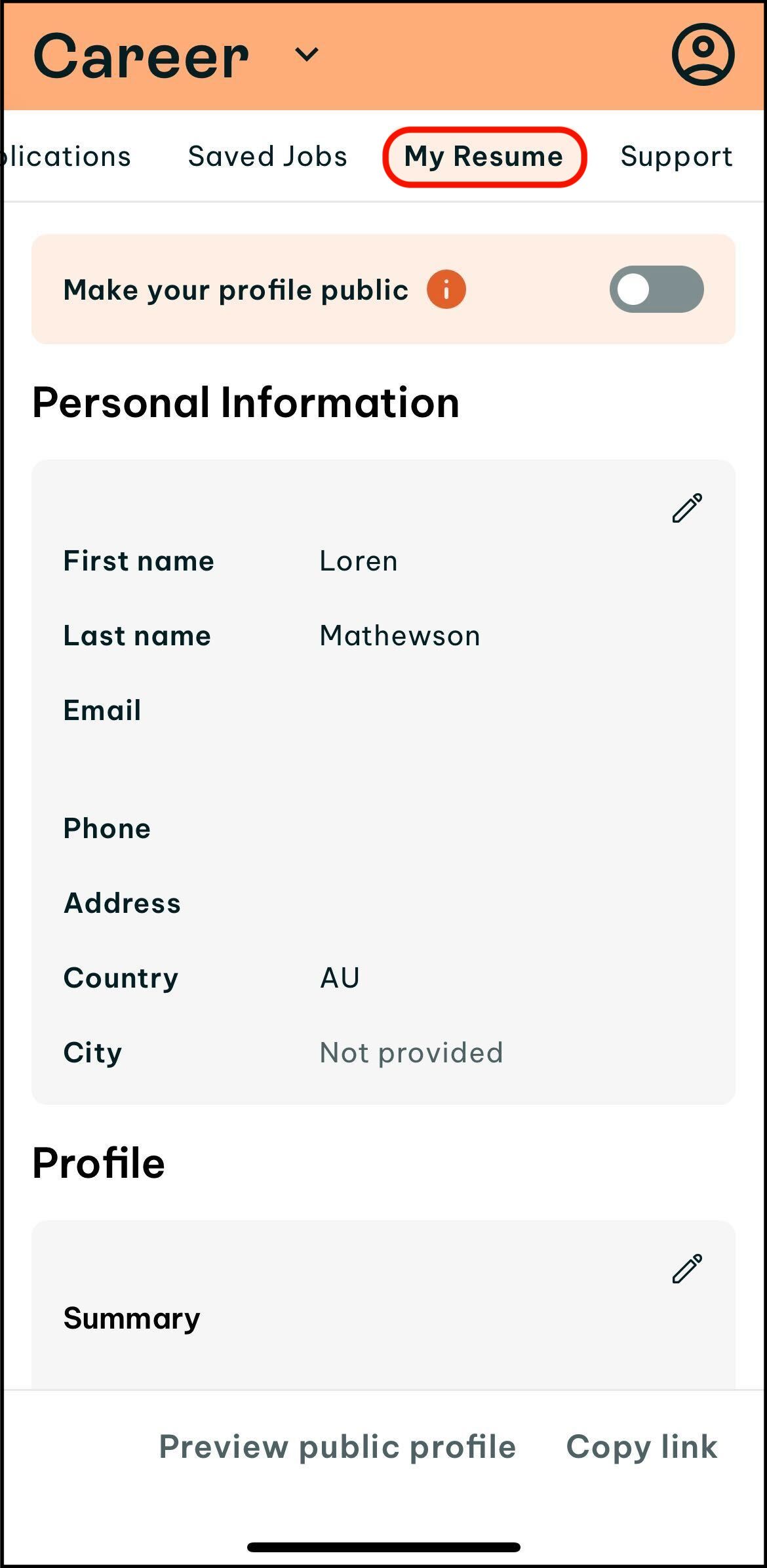Click the Career header title
This screenshot has width=767, height=1568.
click(x=141, y=57)
